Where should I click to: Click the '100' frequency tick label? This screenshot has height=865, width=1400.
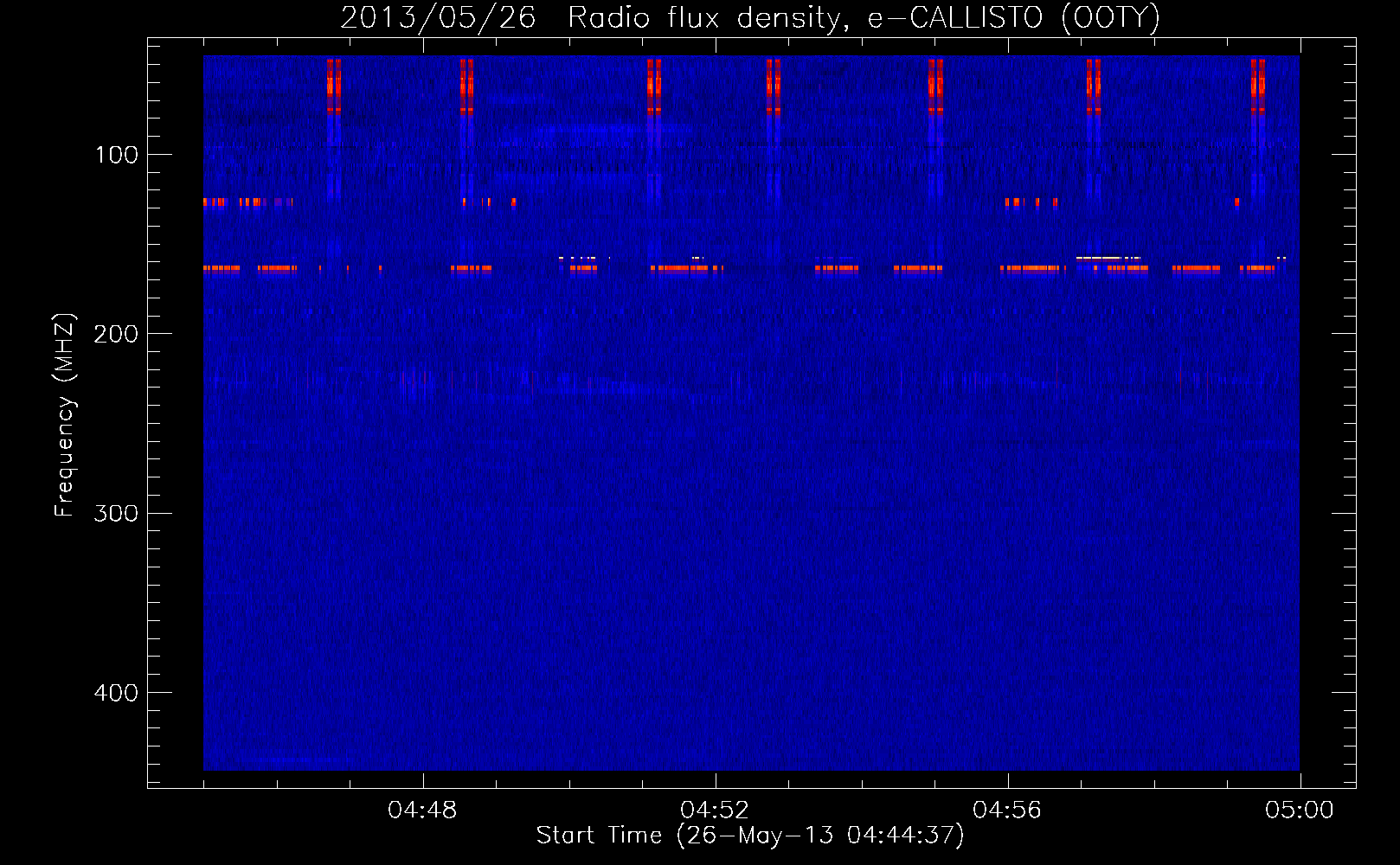[117, 155]
